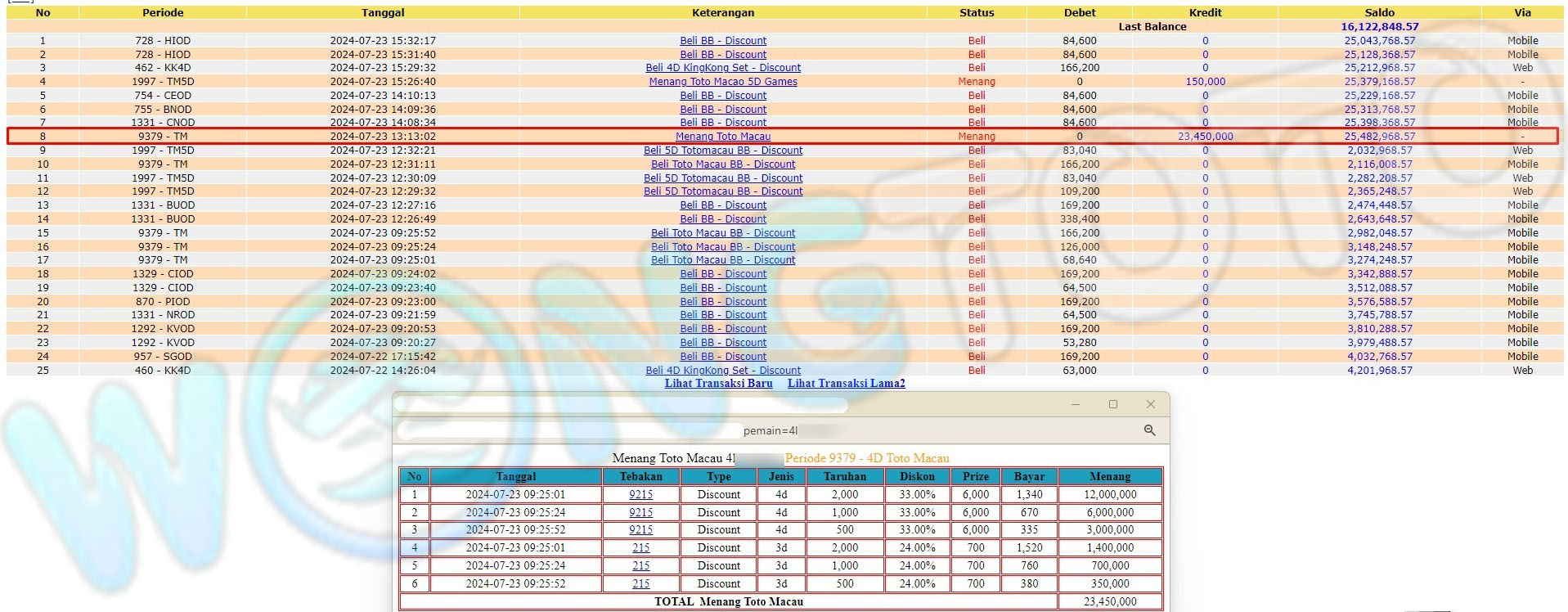Open Beli 4D KingKong Set link in row 3
1568x612 pixels.
pyautogui.click(x=723, y=68)
